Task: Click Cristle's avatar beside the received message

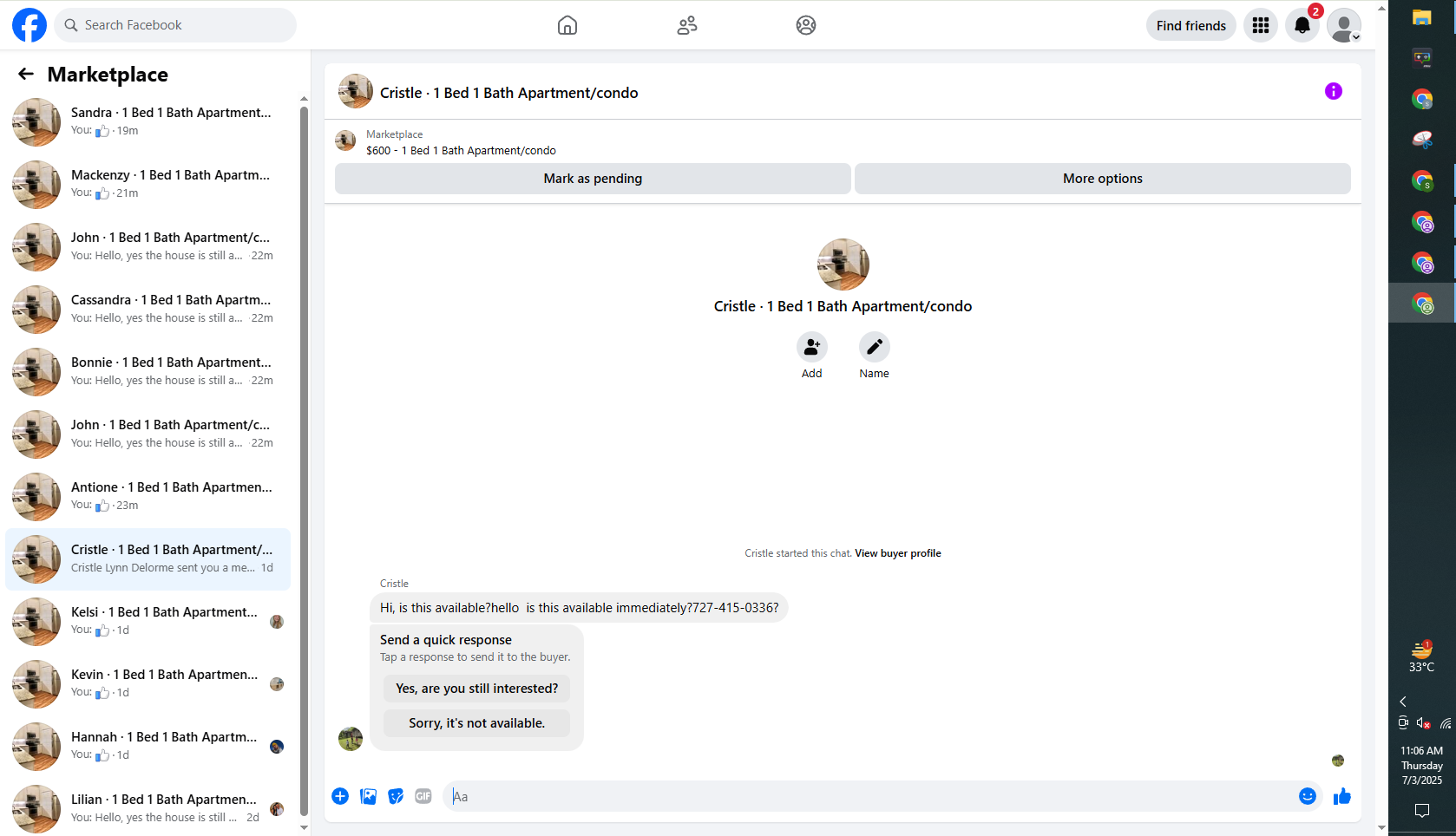Action: (351, 739)
